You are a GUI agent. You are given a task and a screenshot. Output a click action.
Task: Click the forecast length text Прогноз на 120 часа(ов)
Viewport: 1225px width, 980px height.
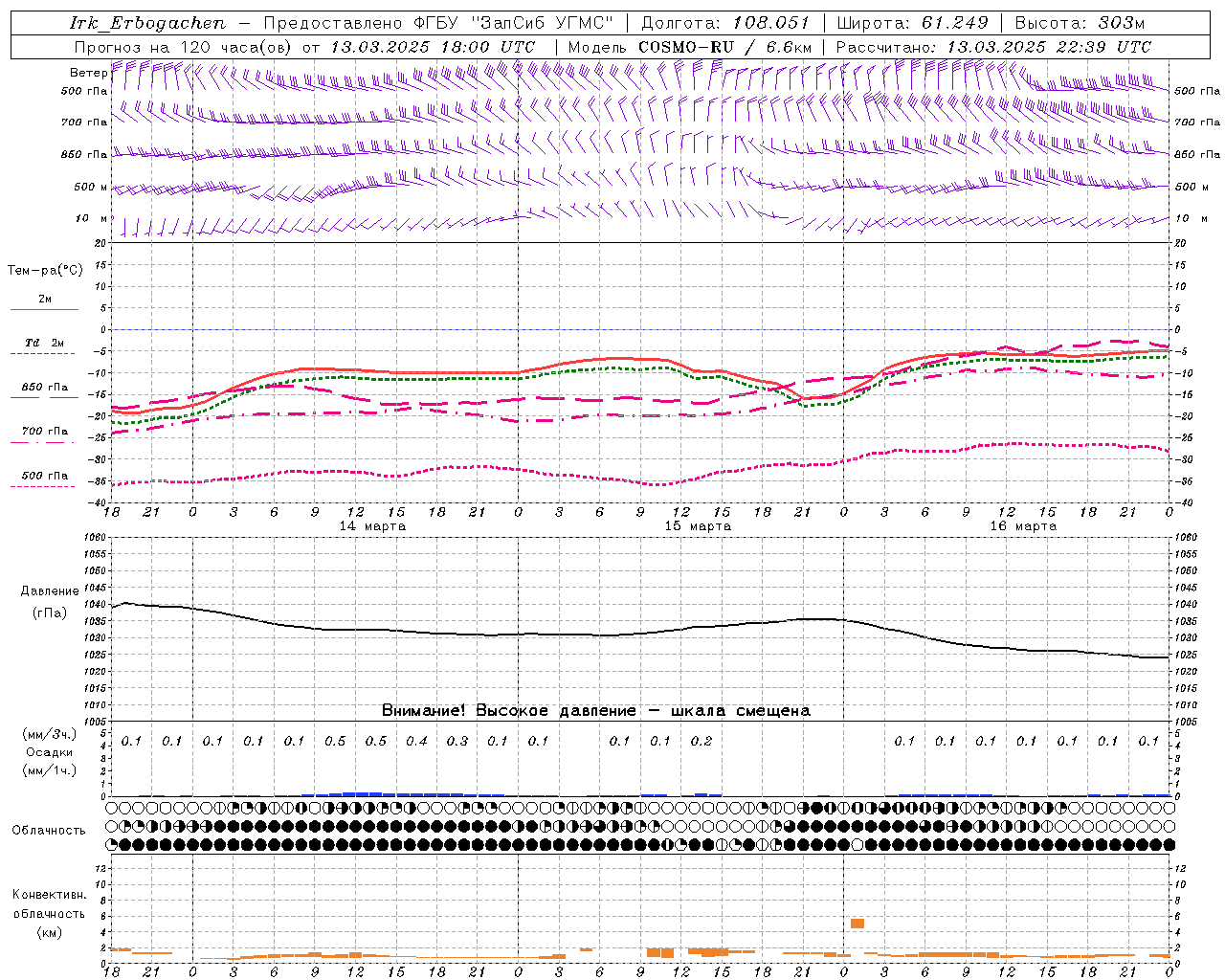184,47
